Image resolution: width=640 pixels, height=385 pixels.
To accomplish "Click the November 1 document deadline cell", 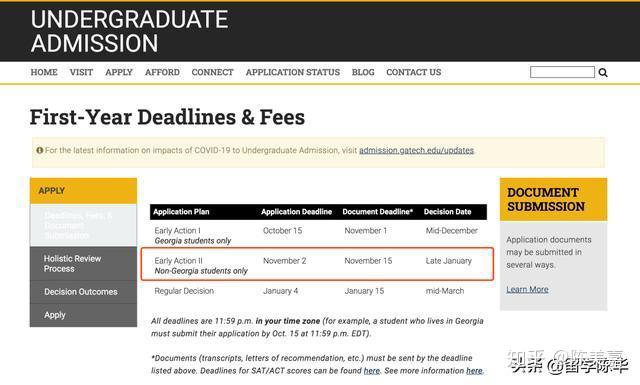I will [365, 231].
